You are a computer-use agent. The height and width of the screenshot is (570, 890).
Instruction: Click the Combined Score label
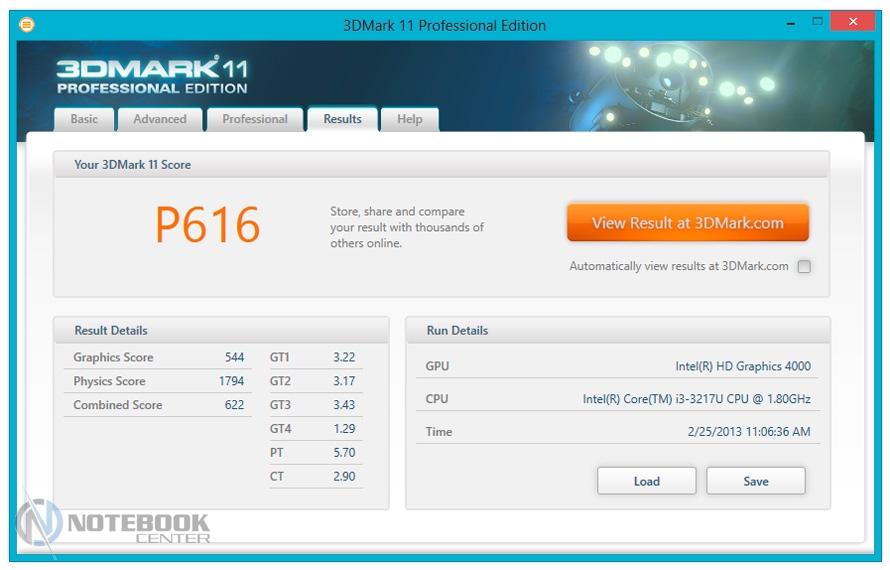pos(117,405)
